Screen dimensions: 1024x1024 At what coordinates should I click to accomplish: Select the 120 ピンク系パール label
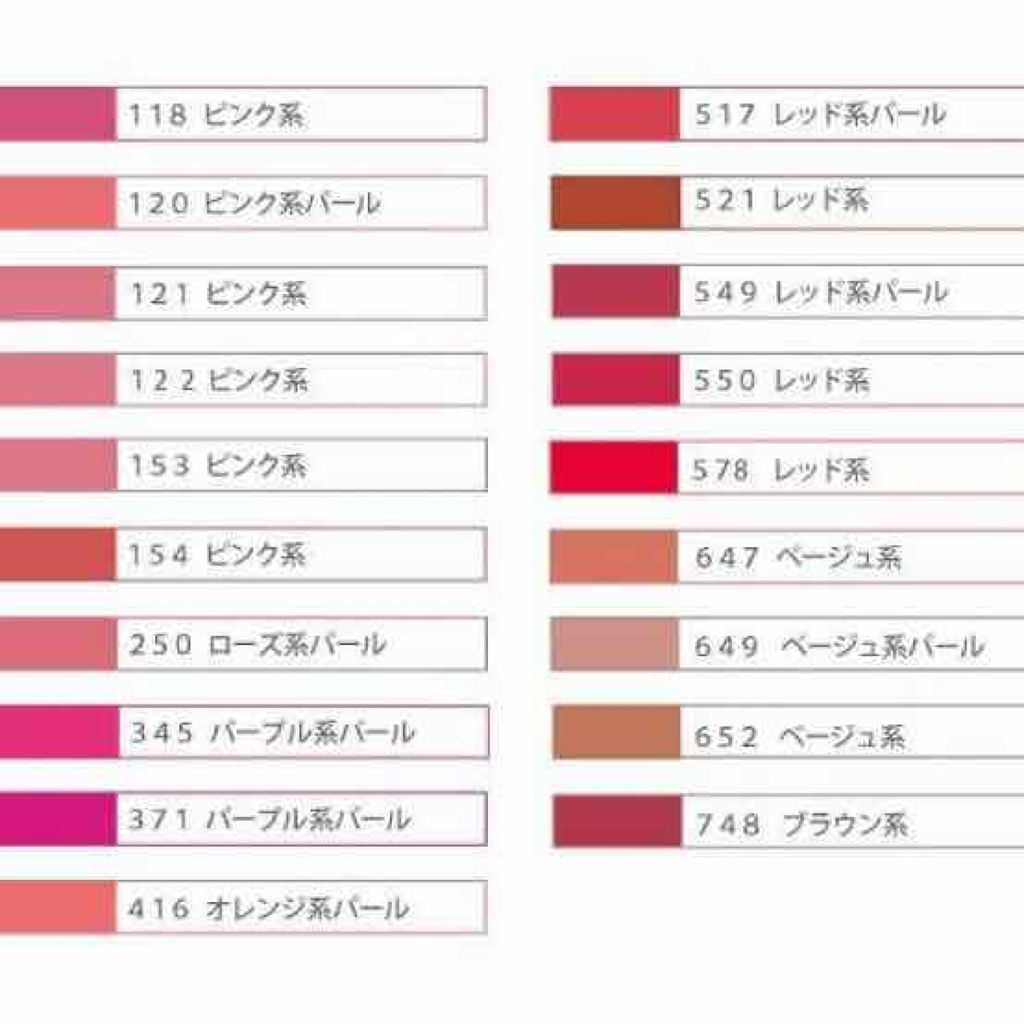tap(300, 203)
